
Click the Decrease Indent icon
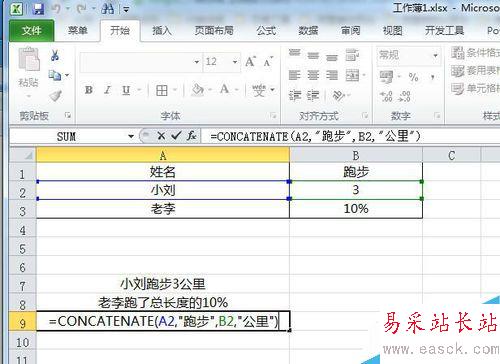(x=295, y=96)
